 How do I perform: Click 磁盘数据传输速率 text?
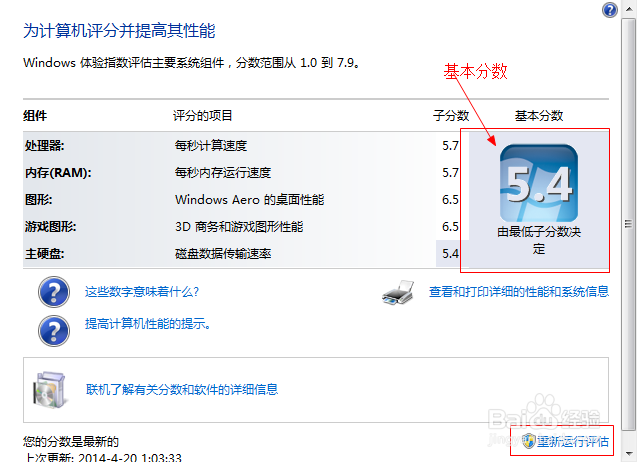(223, 254)
